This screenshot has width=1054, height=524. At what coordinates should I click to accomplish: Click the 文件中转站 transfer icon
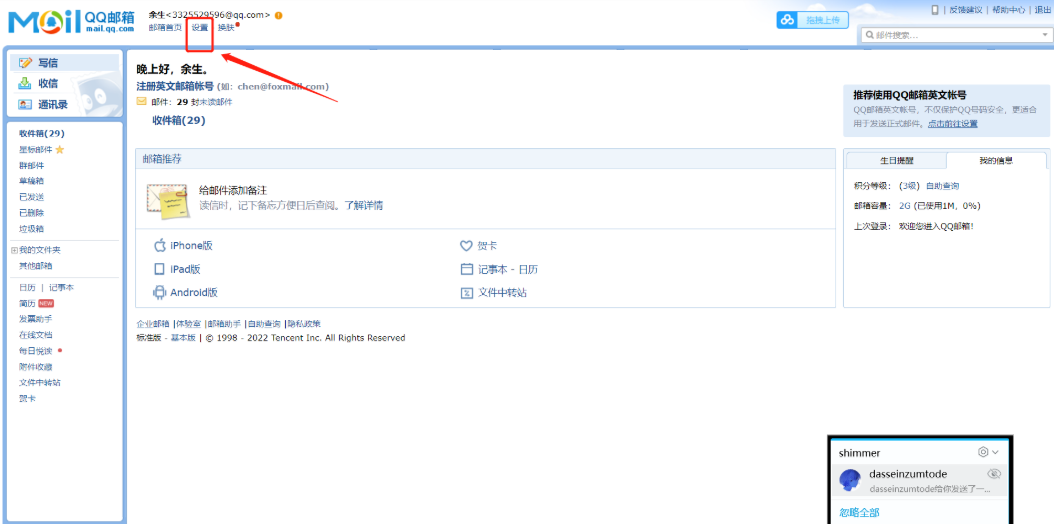(467, 293)
